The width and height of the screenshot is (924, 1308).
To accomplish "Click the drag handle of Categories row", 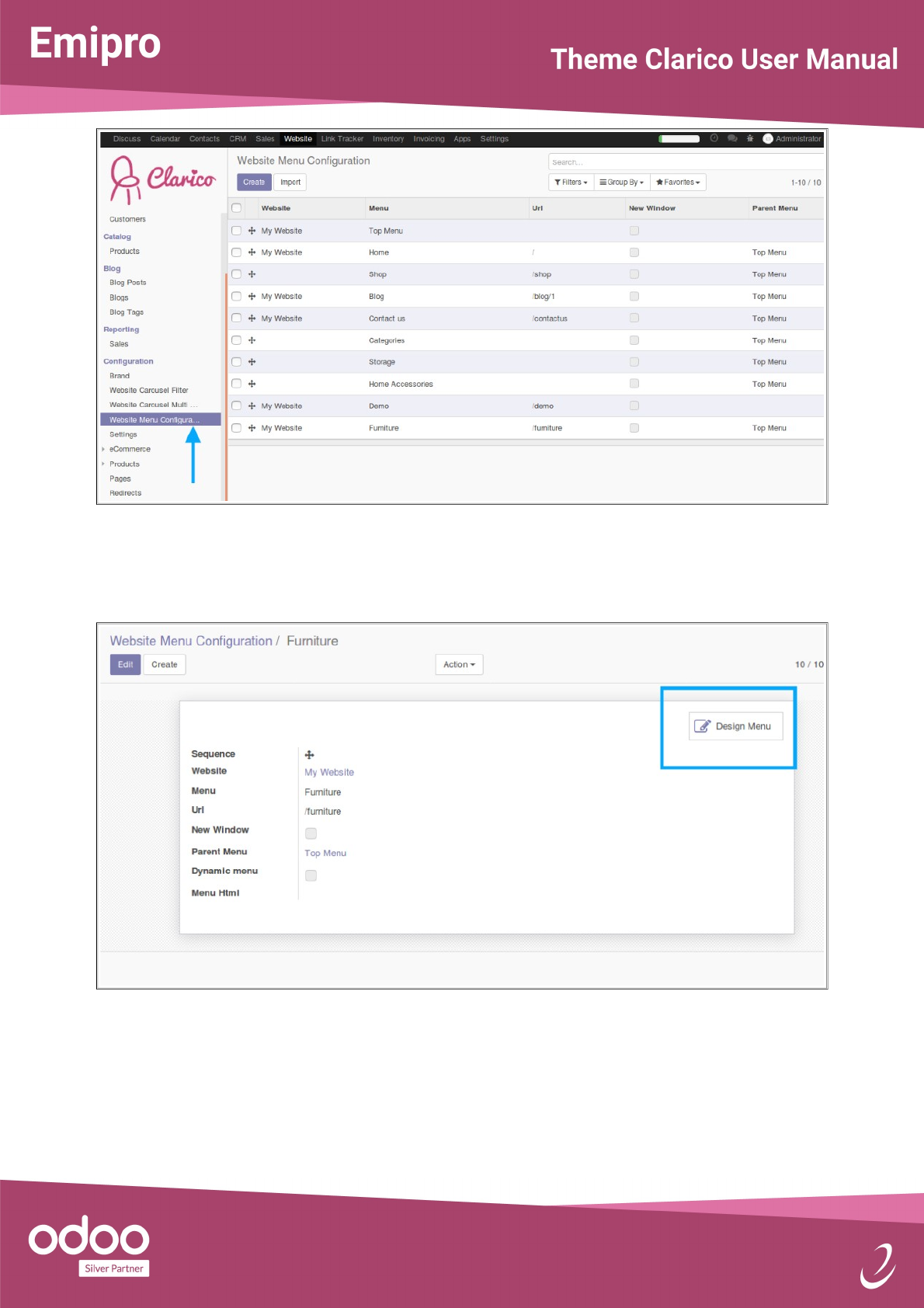I will click(x=252, y=340).
